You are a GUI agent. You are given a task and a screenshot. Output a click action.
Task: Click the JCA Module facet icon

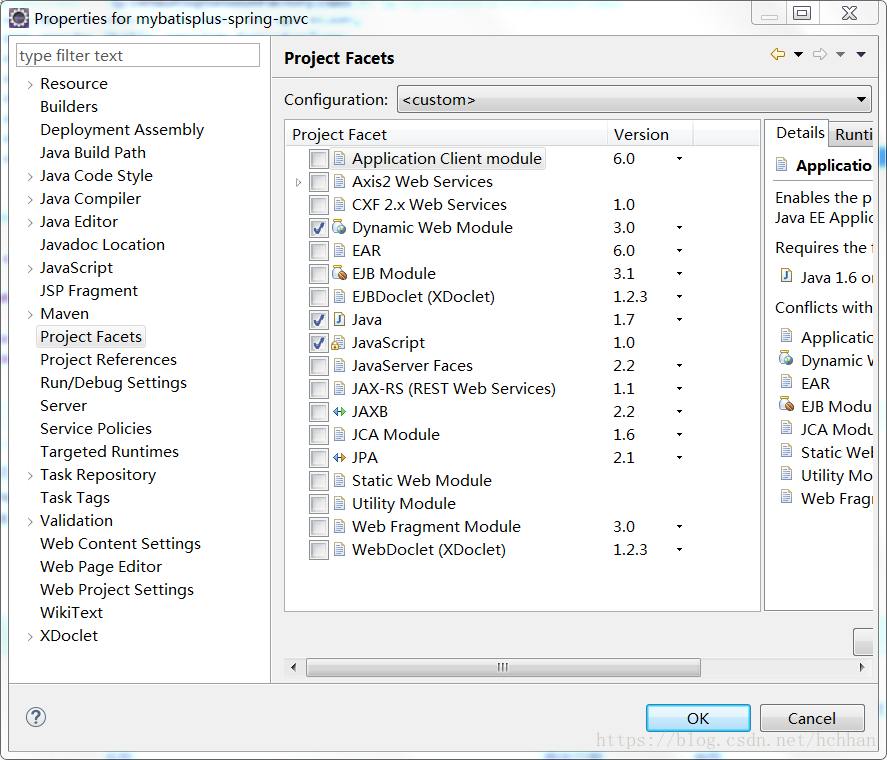[339, 435]
